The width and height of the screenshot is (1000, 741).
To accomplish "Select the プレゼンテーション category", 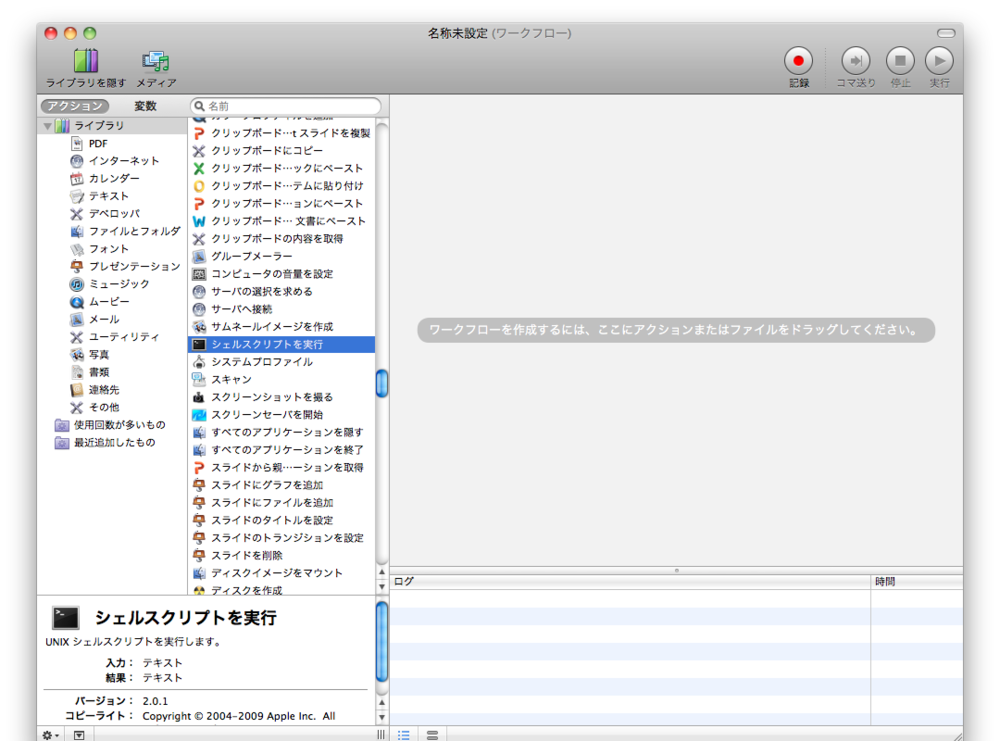I will click(x=125, y=267).
